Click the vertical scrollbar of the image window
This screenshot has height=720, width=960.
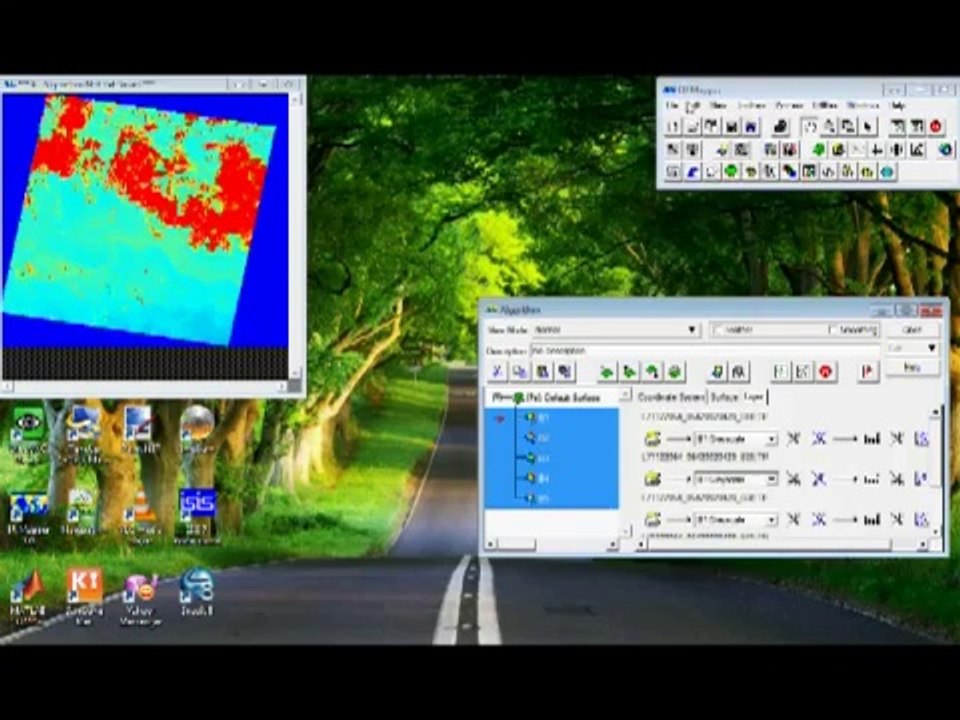[x=296, y=236]
